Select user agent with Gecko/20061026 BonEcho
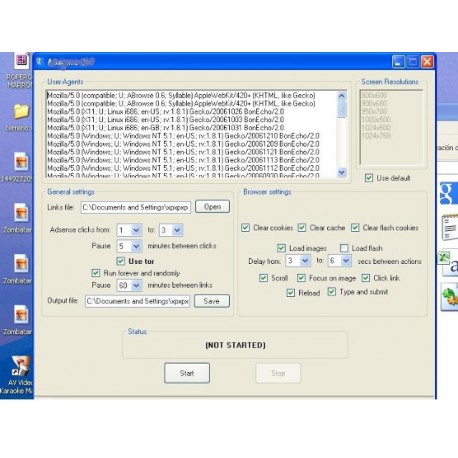This screenshot has width=458, height=458. point(166,112)
